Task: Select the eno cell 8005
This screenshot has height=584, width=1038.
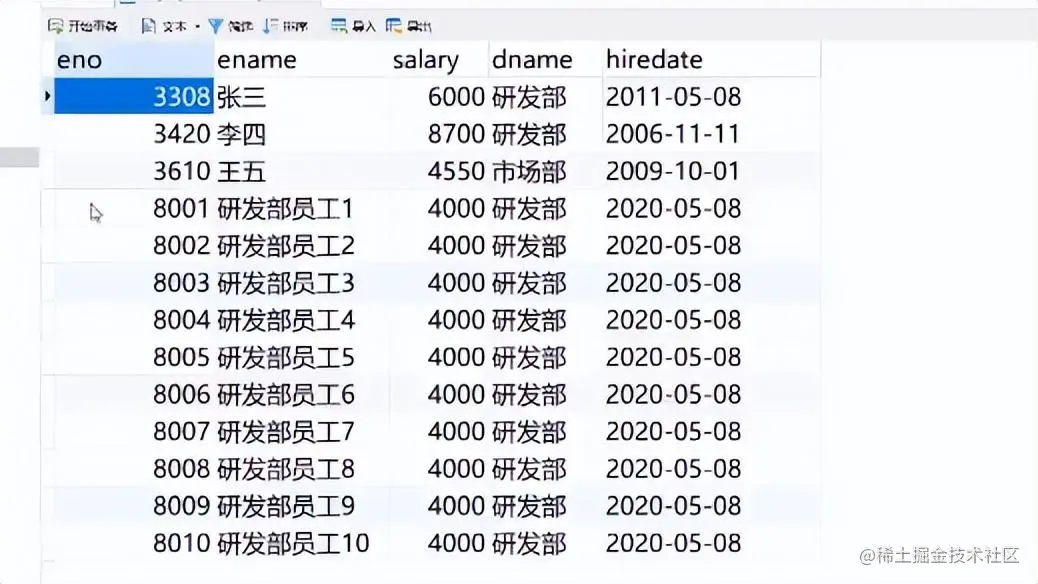Action: click(134, 357)
